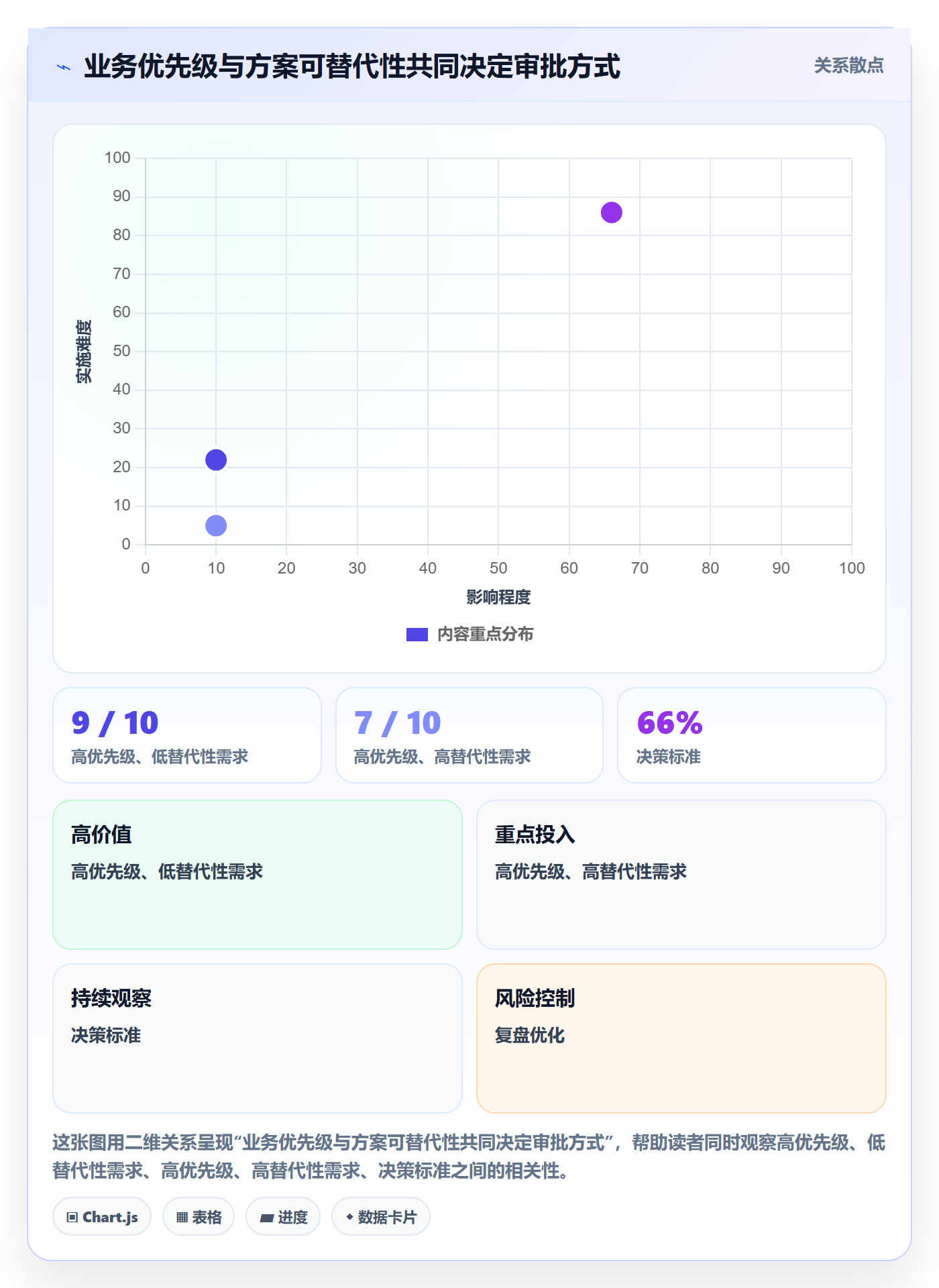Screen dimensions: 939x1288
Task: Select the light blue scatter point near the x-axis
Action: coord(216,525)
